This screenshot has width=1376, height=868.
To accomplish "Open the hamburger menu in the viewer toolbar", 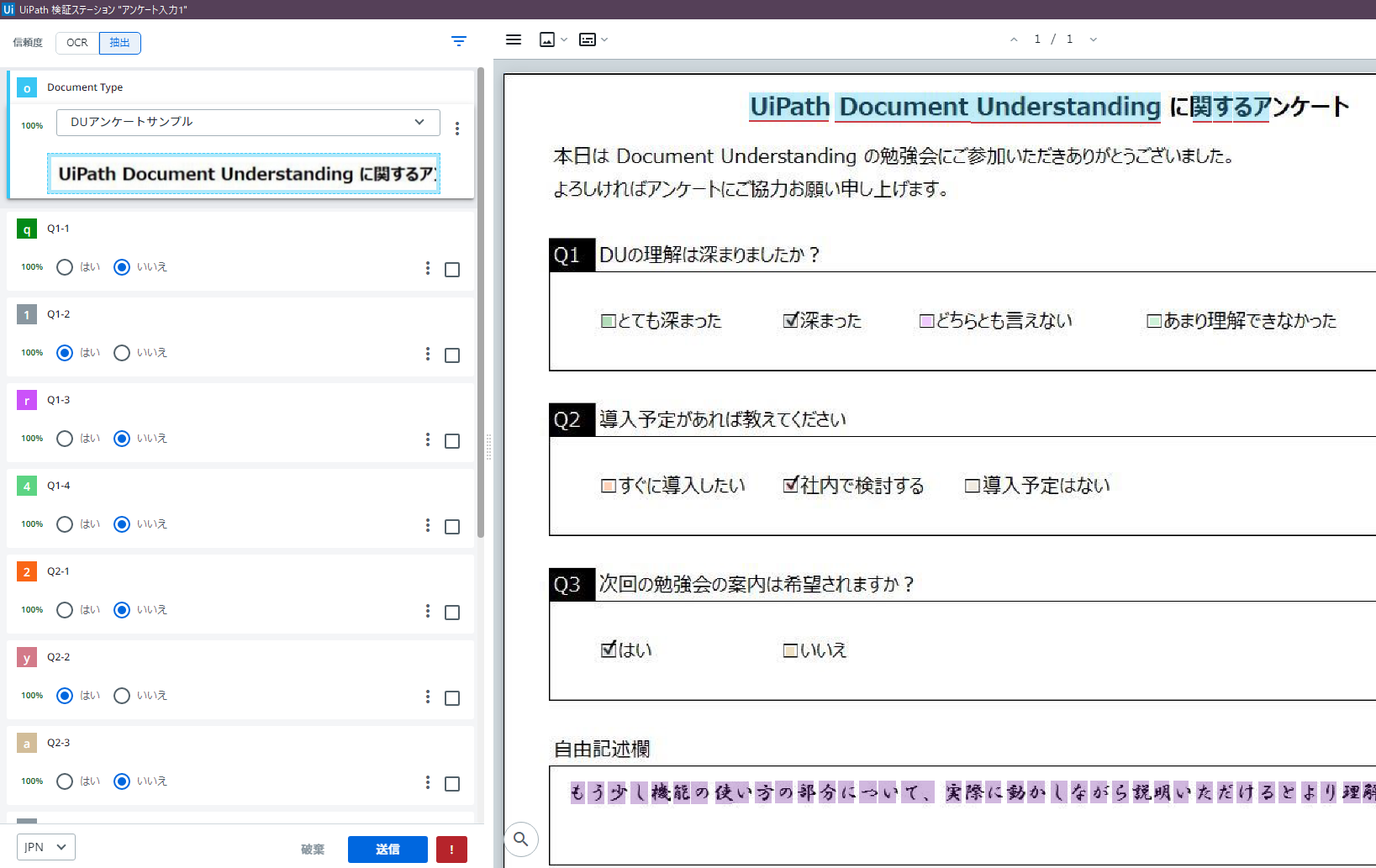I will pos(514,39).
